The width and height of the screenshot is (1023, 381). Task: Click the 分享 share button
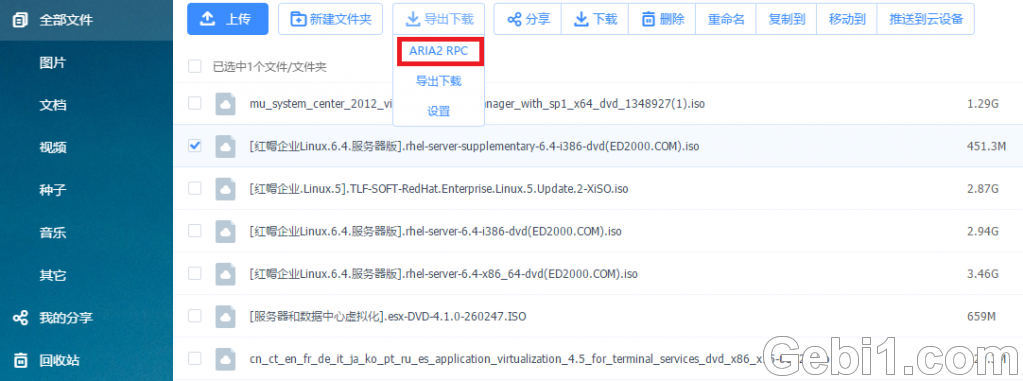[x=528, y=19]
